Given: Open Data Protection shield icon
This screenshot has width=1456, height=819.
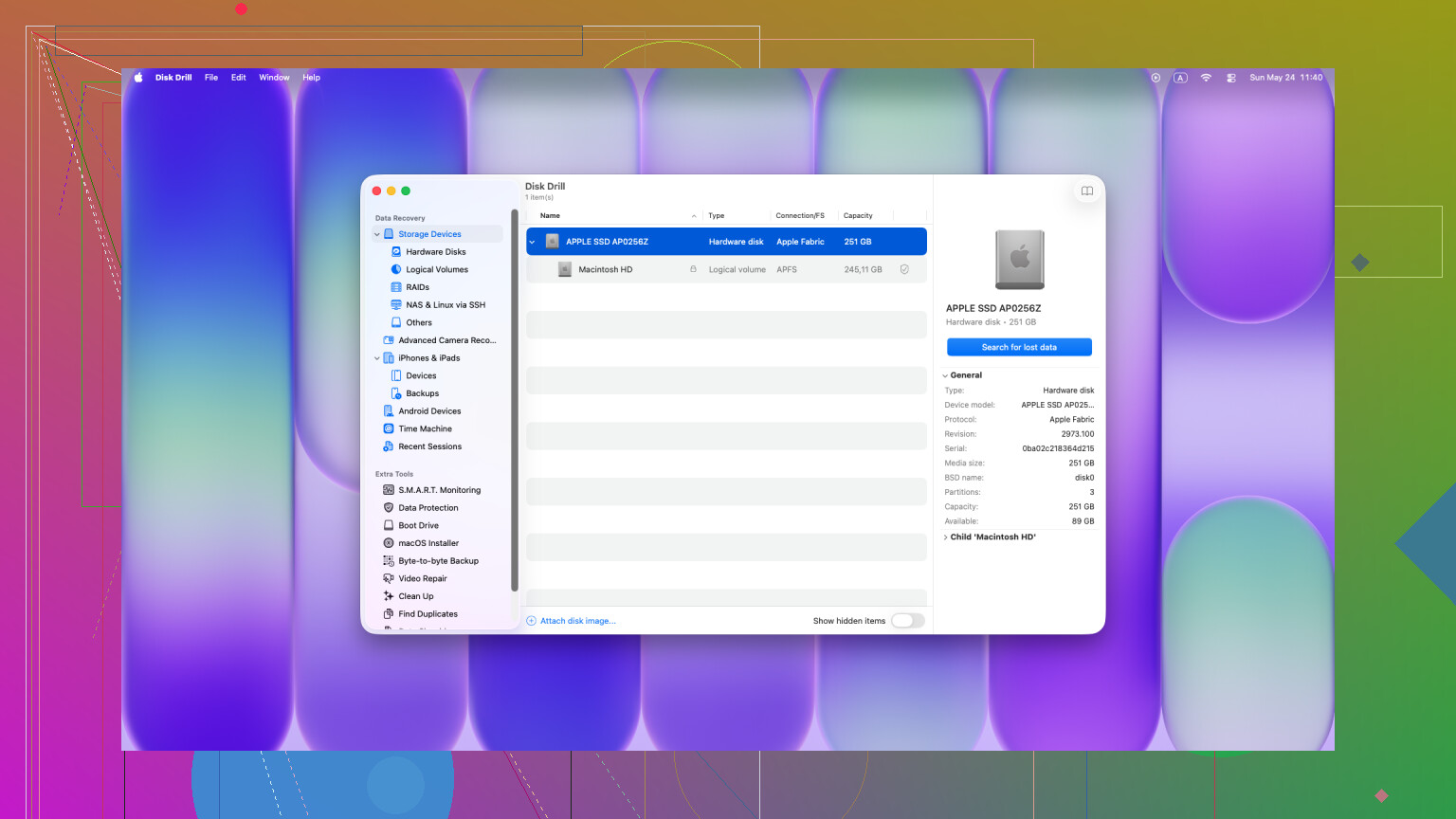Looking at the screenshot, I should [389, 508].
